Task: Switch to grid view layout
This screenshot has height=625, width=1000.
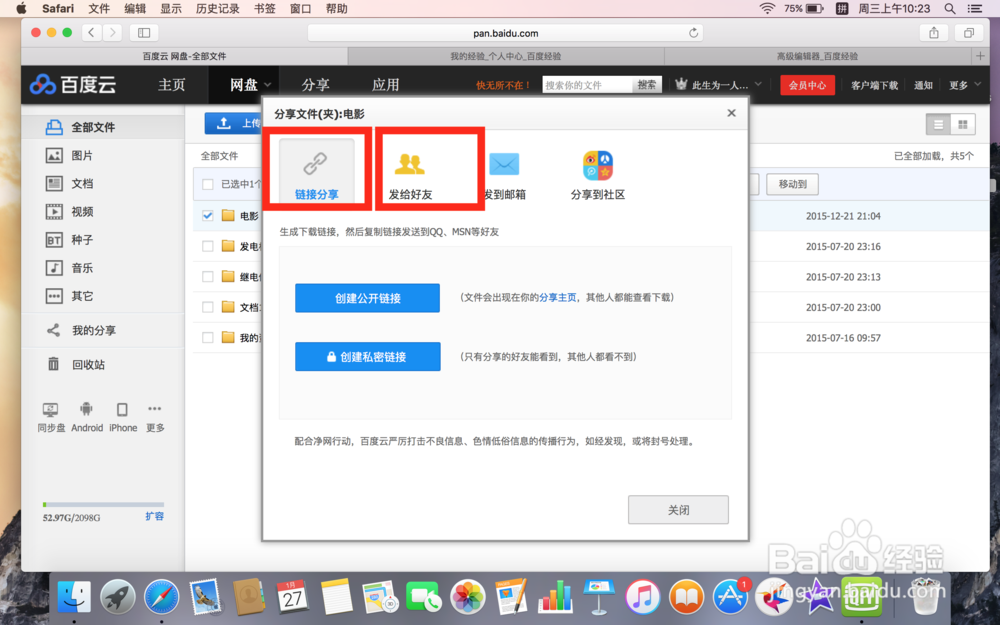Action: coord(965,124)
